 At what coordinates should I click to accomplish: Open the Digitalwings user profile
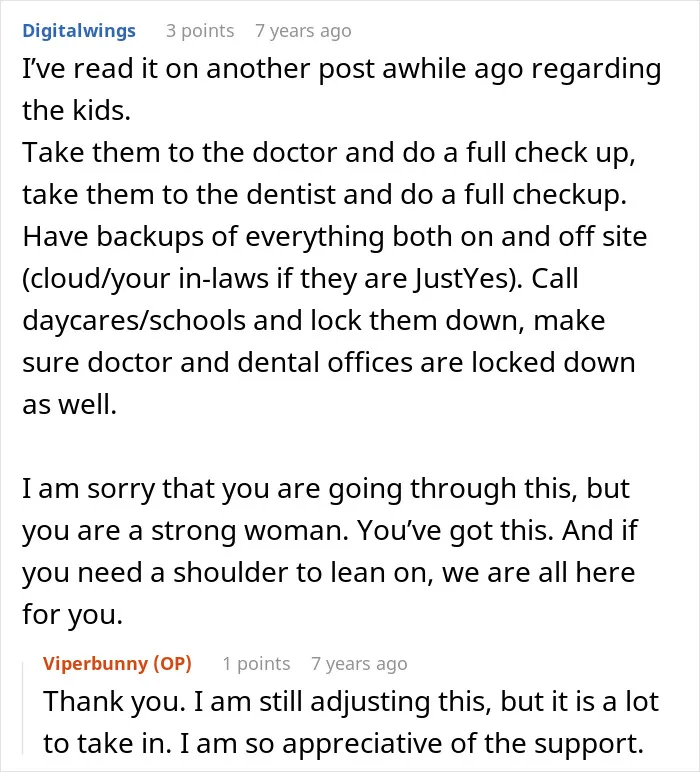click(79, 31)
